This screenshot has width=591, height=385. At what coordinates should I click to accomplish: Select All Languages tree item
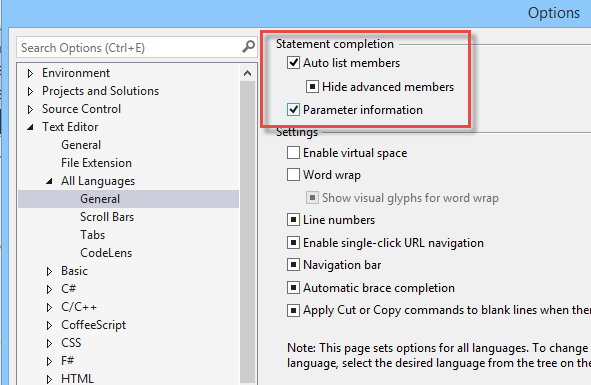point(98,181)
